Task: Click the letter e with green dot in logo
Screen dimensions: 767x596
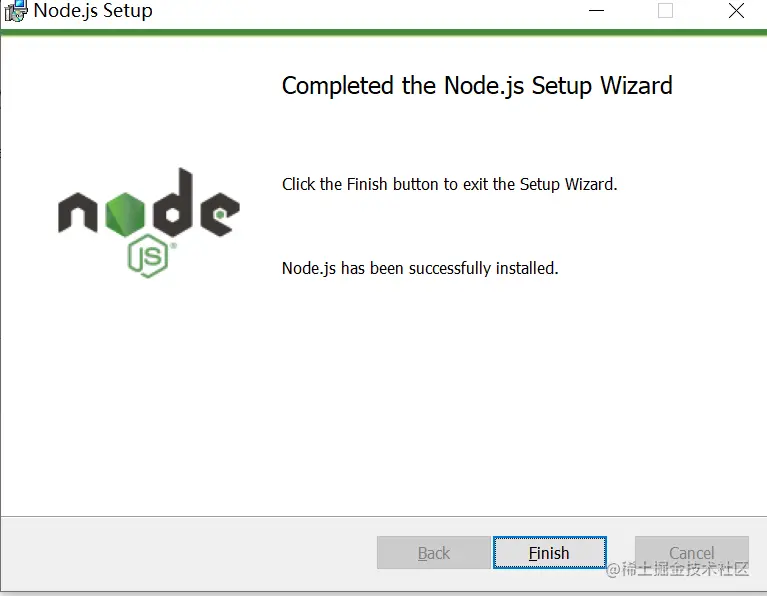Action: pyautogui.click(x=220, y=214)
